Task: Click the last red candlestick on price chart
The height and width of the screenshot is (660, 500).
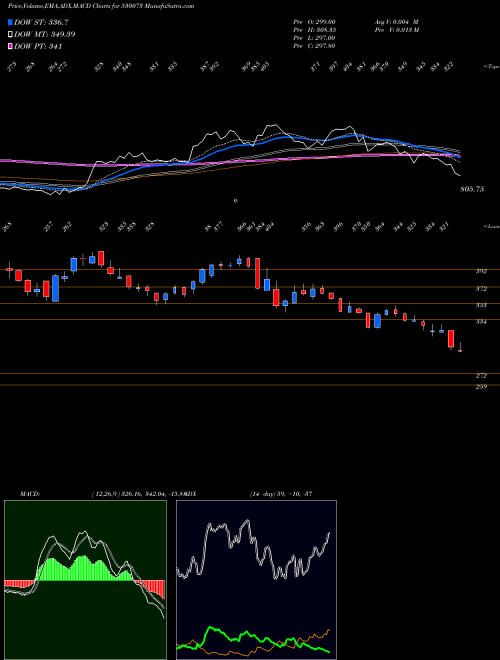Action: [460, 350]
